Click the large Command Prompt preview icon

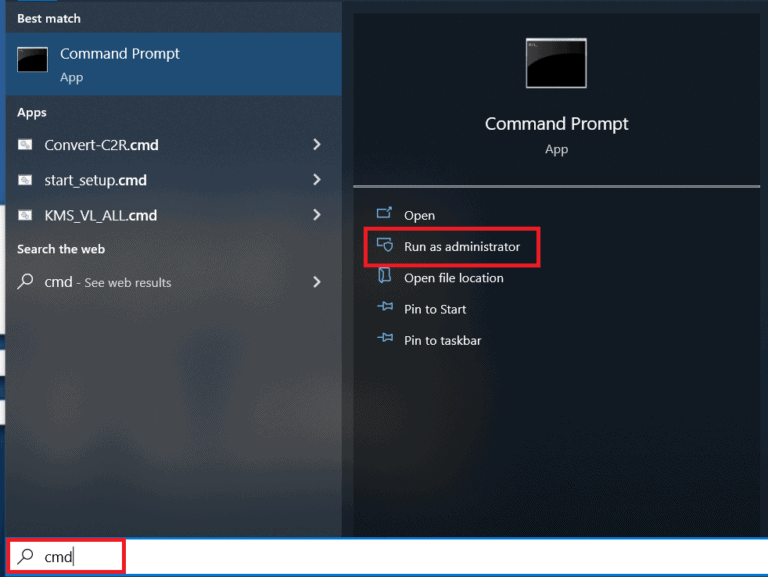(x=556, y=63)
